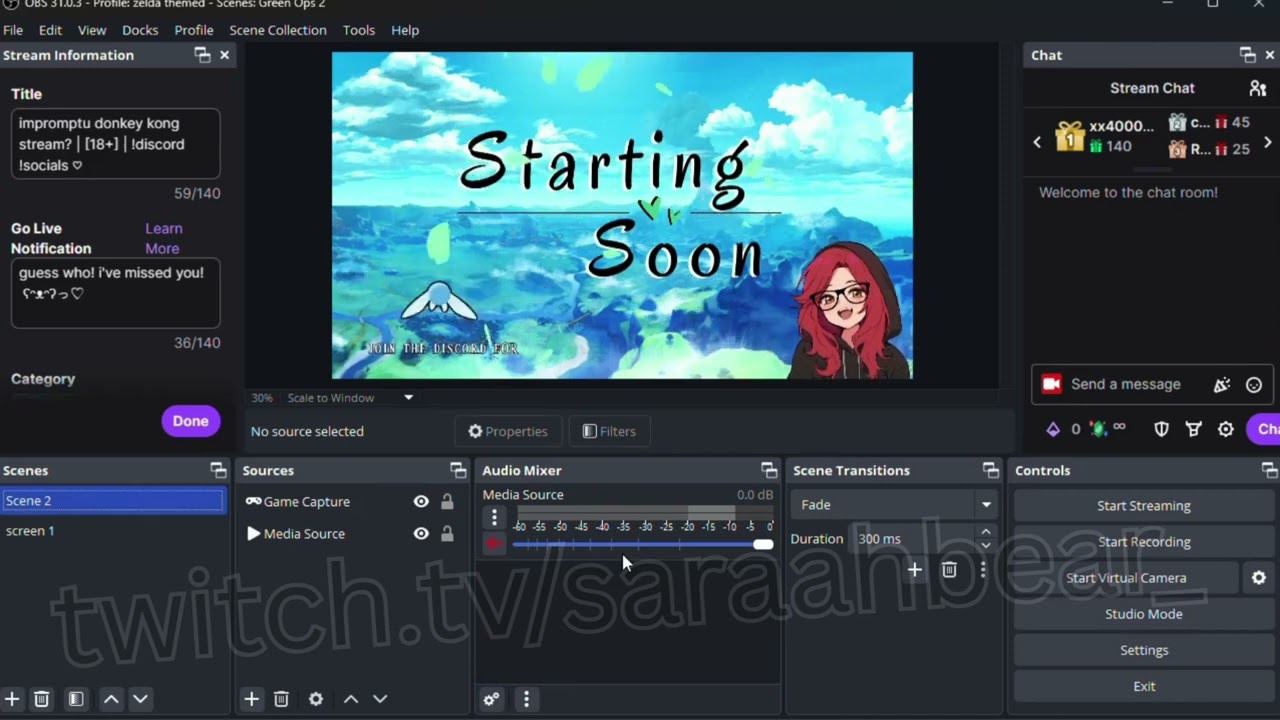Float the Sources dock
Screen dimensions: 1280x720
pos(458,470)
